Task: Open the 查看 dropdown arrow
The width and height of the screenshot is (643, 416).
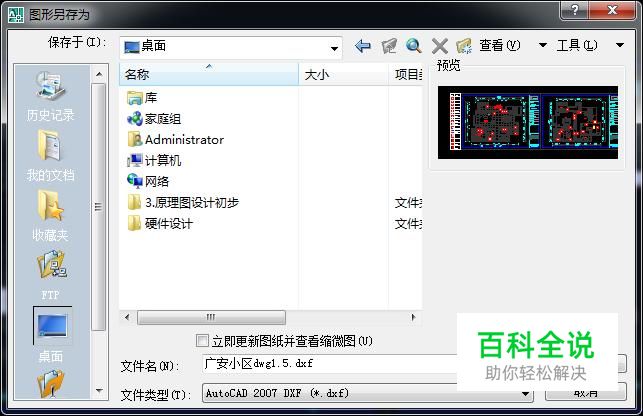Action: click(x=543, y=45)
